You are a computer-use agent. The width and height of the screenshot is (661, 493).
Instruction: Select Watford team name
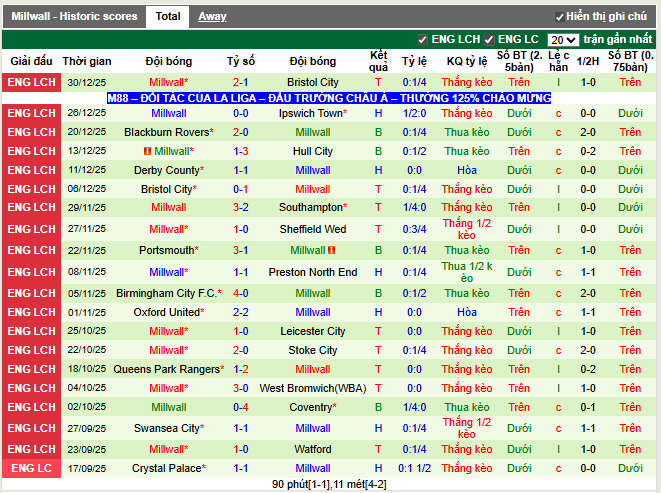(313, 449)
